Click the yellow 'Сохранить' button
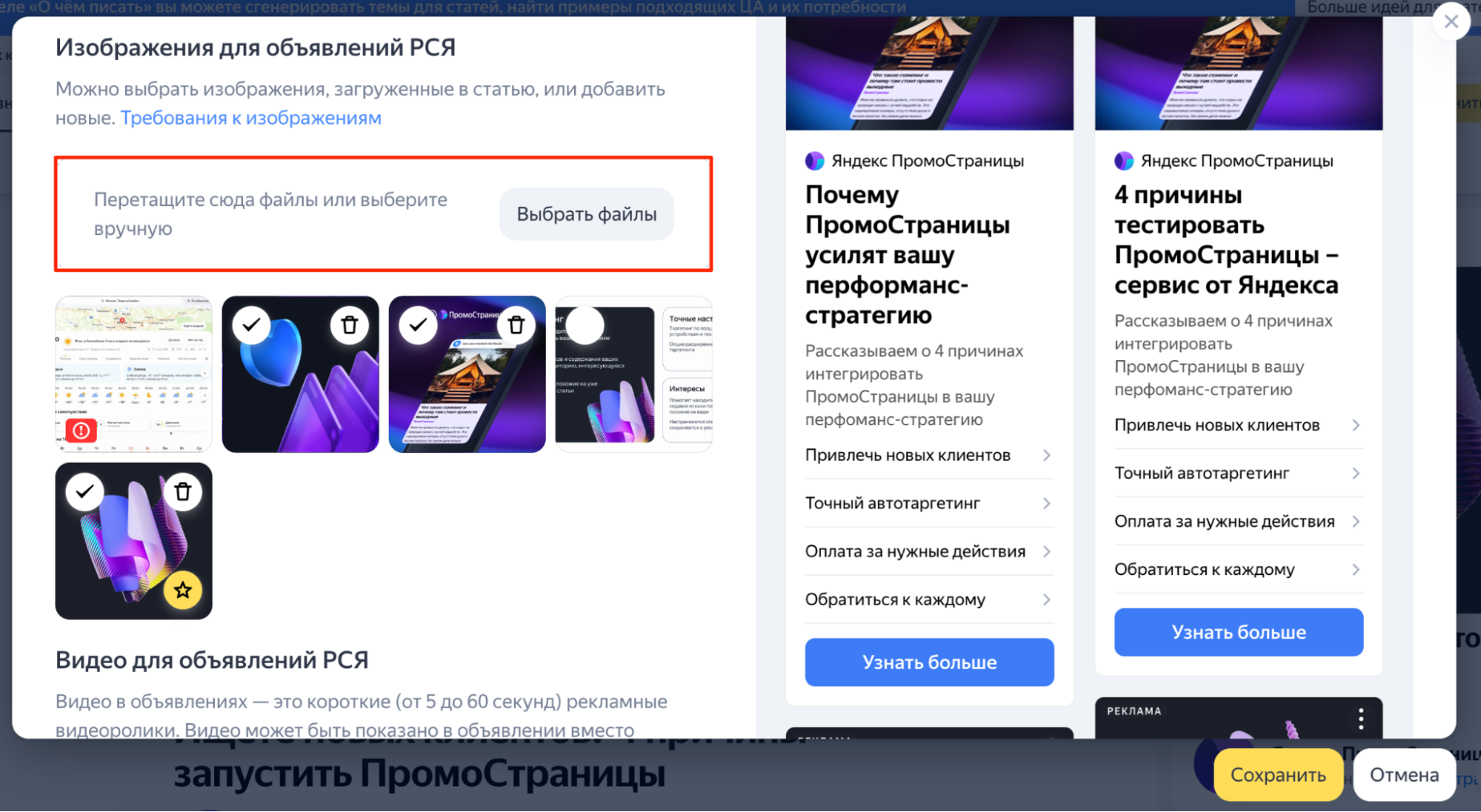This screenshot has height=812, width=1481. point(1278,774)
